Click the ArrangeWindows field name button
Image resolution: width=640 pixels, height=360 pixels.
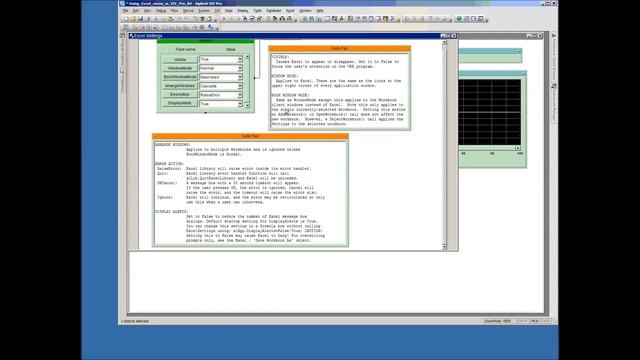coord(180,86)
